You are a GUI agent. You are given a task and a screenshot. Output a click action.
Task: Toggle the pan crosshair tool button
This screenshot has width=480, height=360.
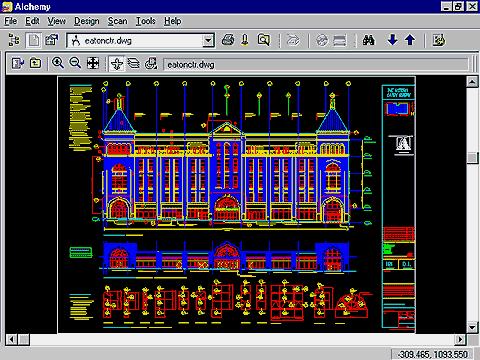(x=117, y=63)
